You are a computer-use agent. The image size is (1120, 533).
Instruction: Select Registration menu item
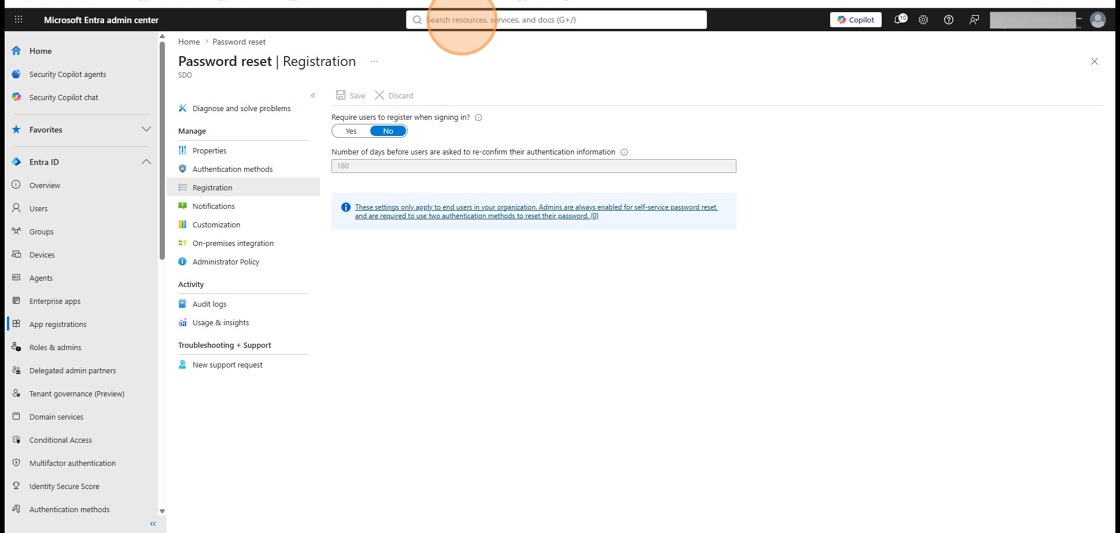[x=243, y=188]
